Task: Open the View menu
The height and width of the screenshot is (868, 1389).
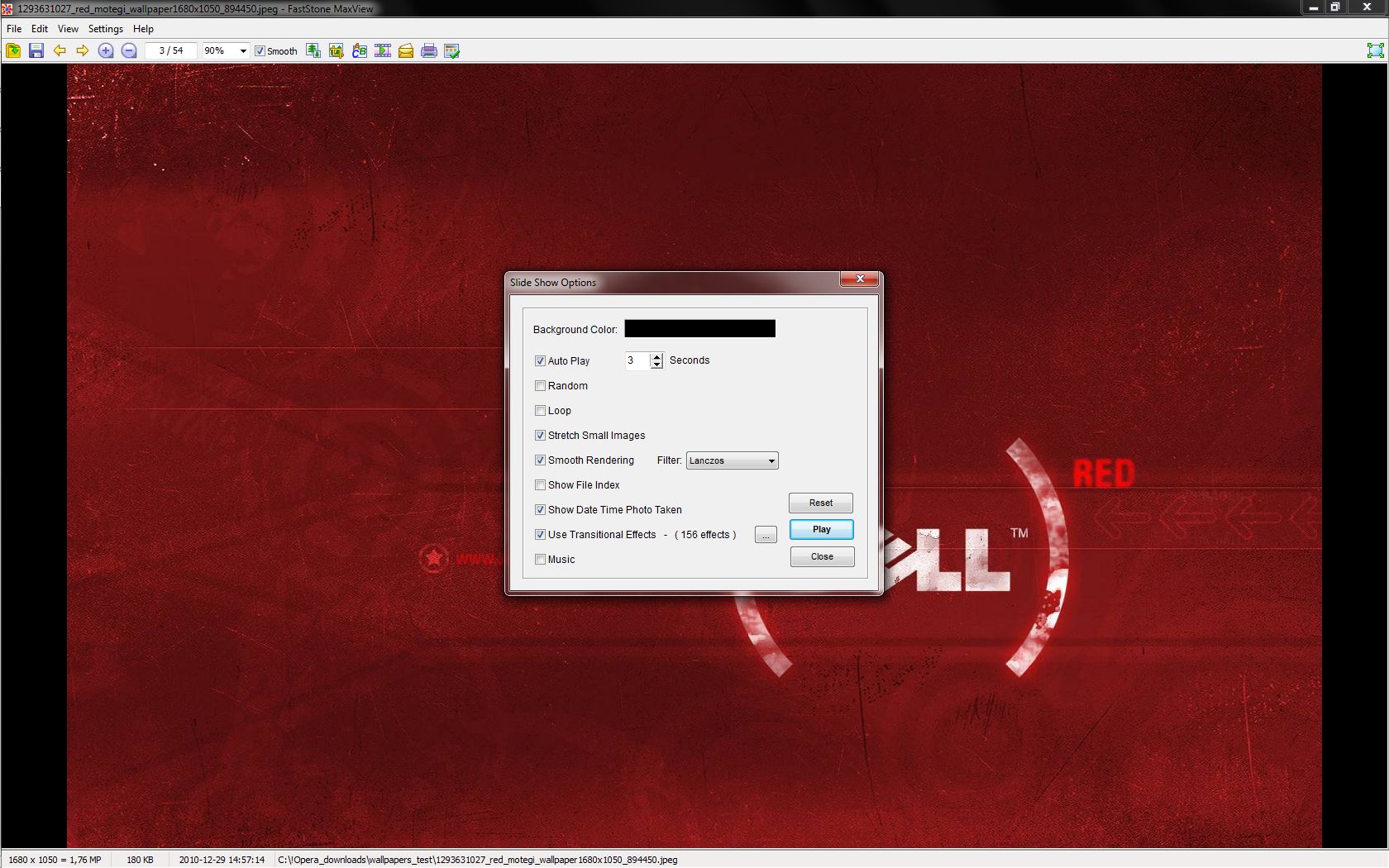Action: click(68, 29)
